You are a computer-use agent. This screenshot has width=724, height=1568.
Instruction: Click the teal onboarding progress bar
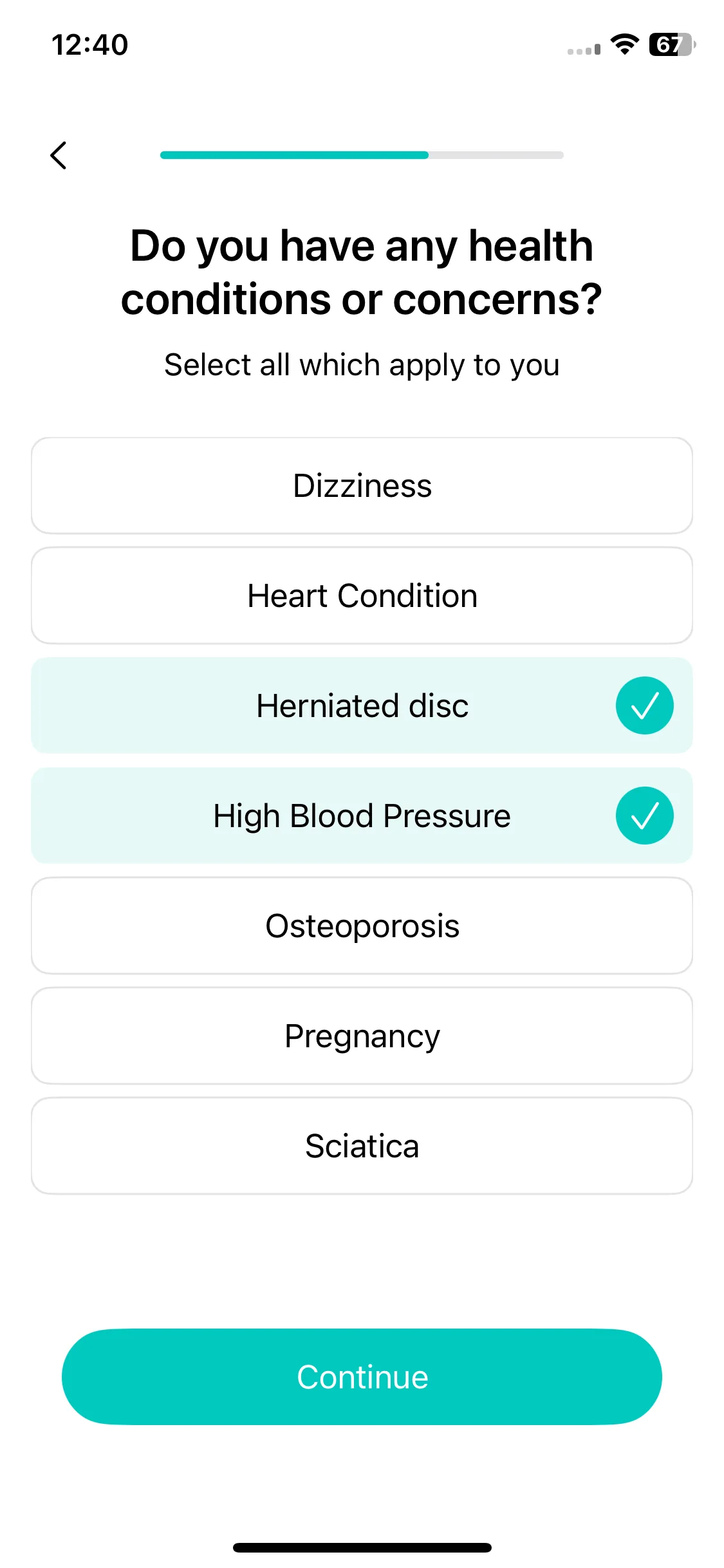(x=294, y=155)
